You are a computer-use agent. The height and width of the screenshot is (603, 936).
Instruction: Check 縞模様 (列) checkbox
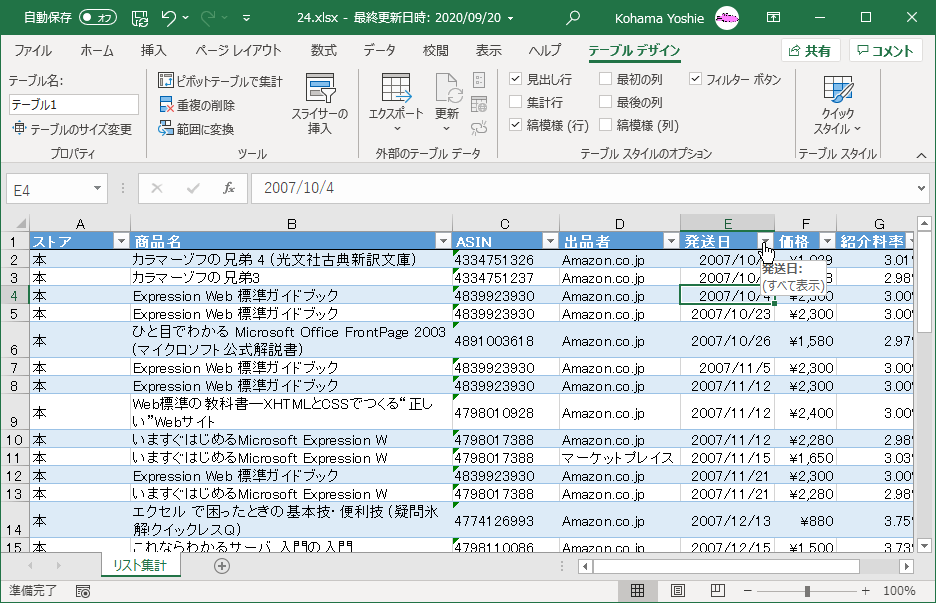[x=605, y=125]
